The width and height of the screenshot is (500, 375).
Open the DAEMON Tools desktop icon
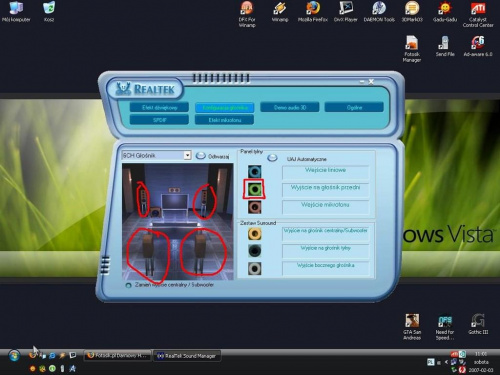(x=379, y=12)
